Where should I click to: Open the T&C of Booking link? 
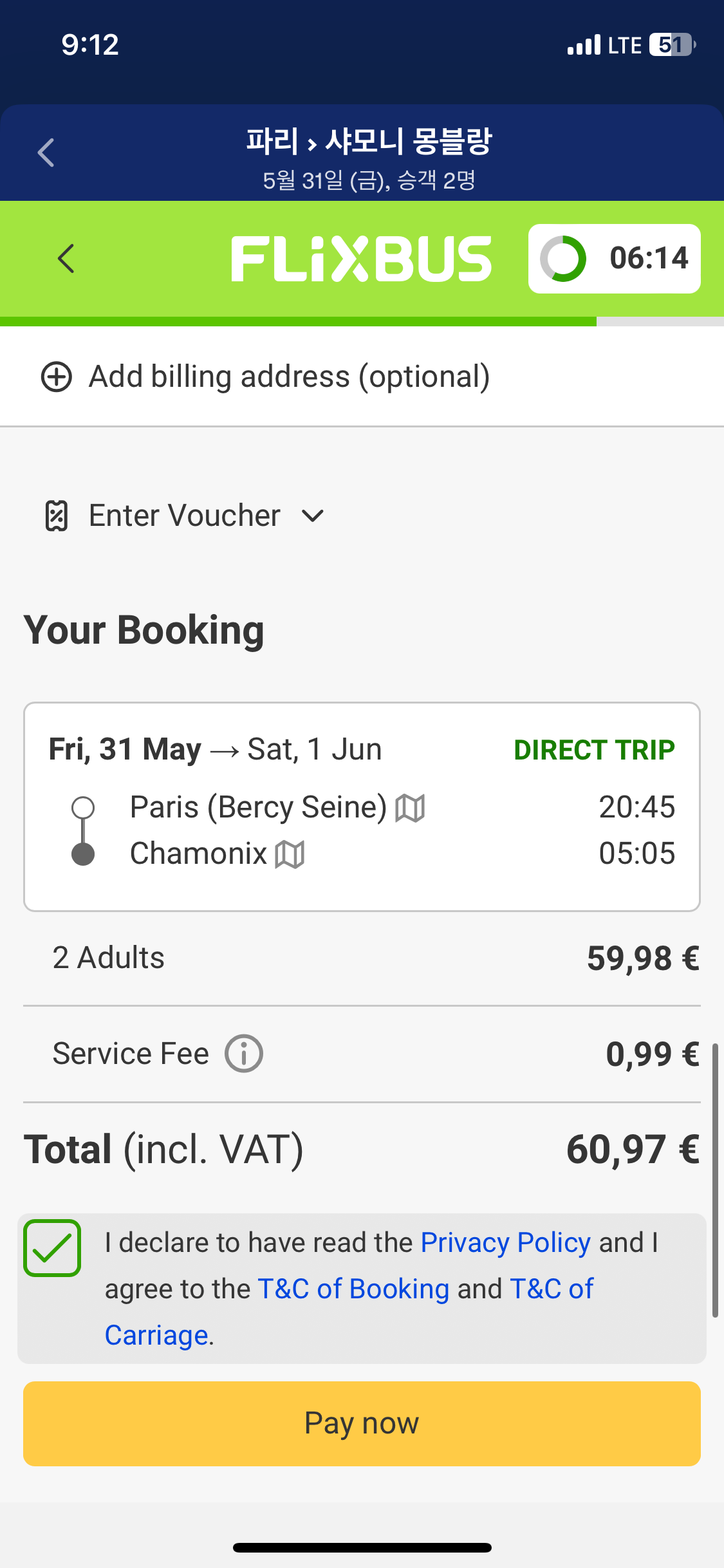[x=353, y=1289]
